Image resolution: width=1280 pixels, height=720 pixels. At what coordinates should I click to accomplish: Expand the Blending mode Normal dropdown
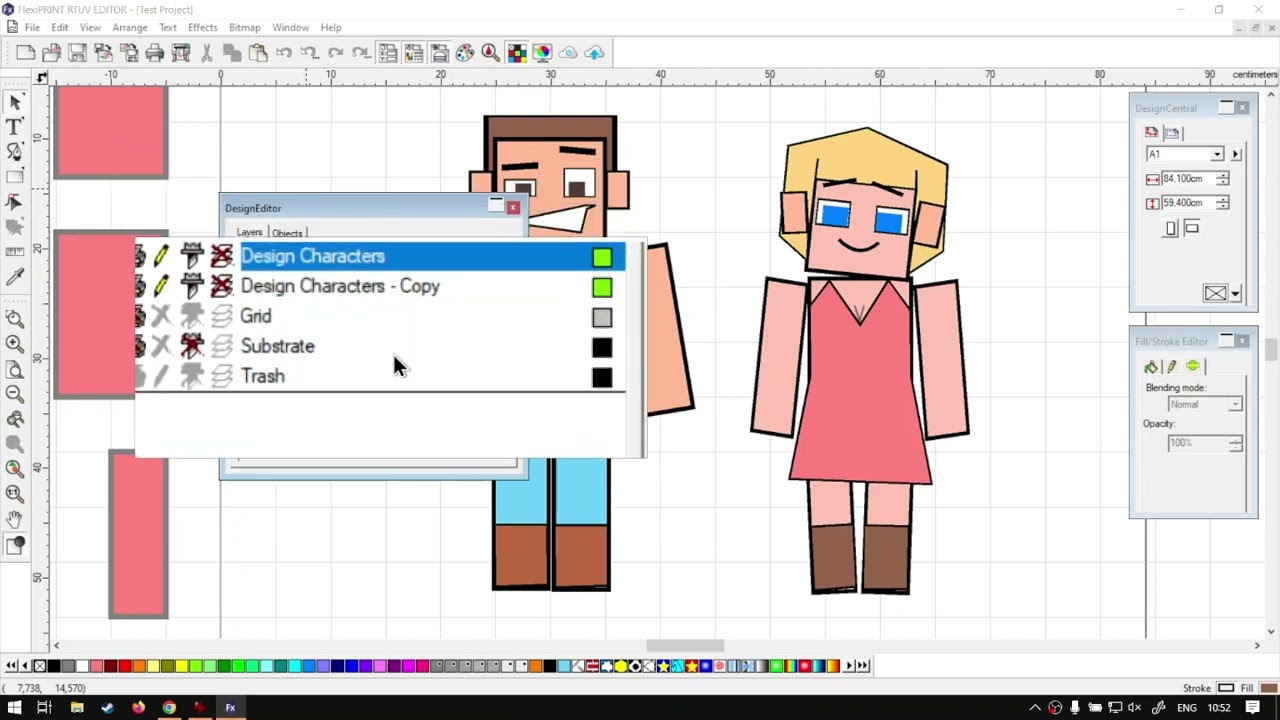point(1235,405)
